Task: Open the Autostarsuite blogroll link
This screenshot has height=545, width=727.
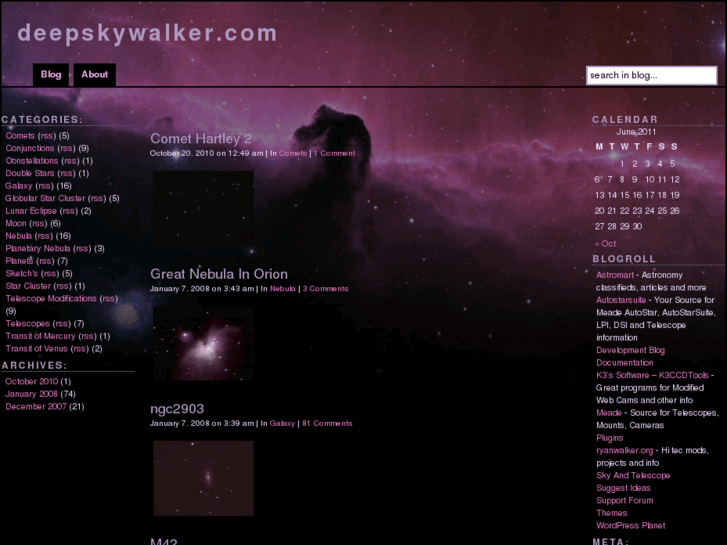Action: coord(621,300)
